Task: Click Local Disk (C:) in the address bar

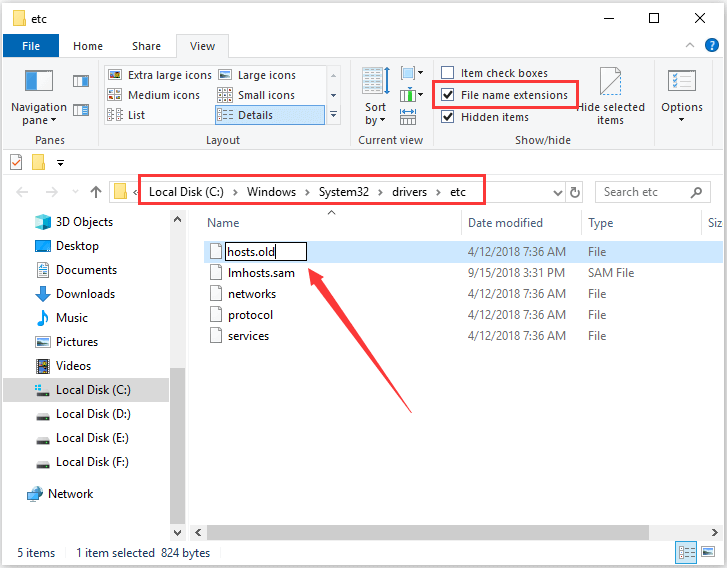Action: pos(186,192)
